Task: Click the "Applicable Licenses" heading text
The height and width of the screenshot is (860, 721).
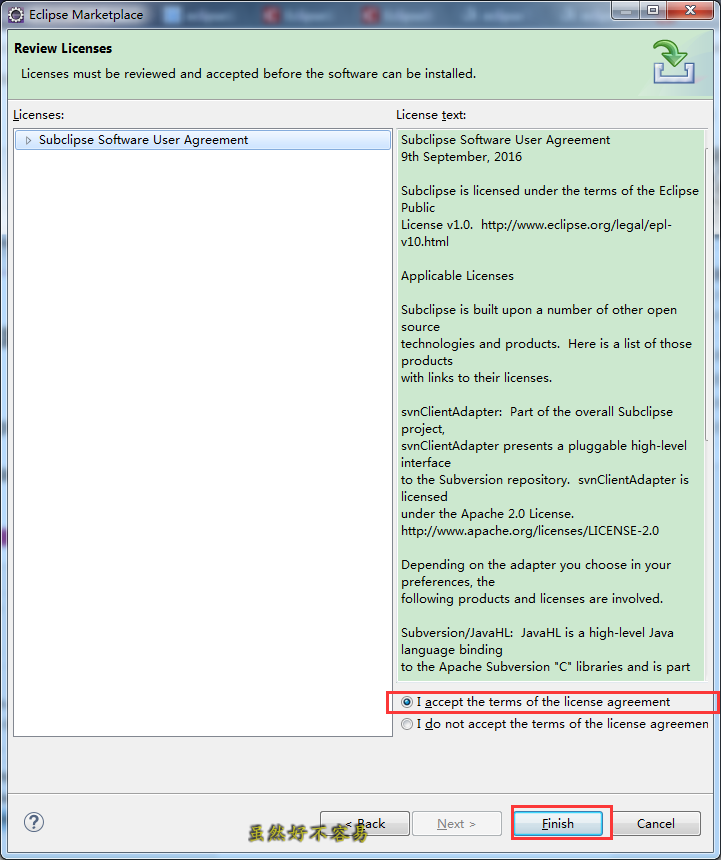Action: click(457, 276)
